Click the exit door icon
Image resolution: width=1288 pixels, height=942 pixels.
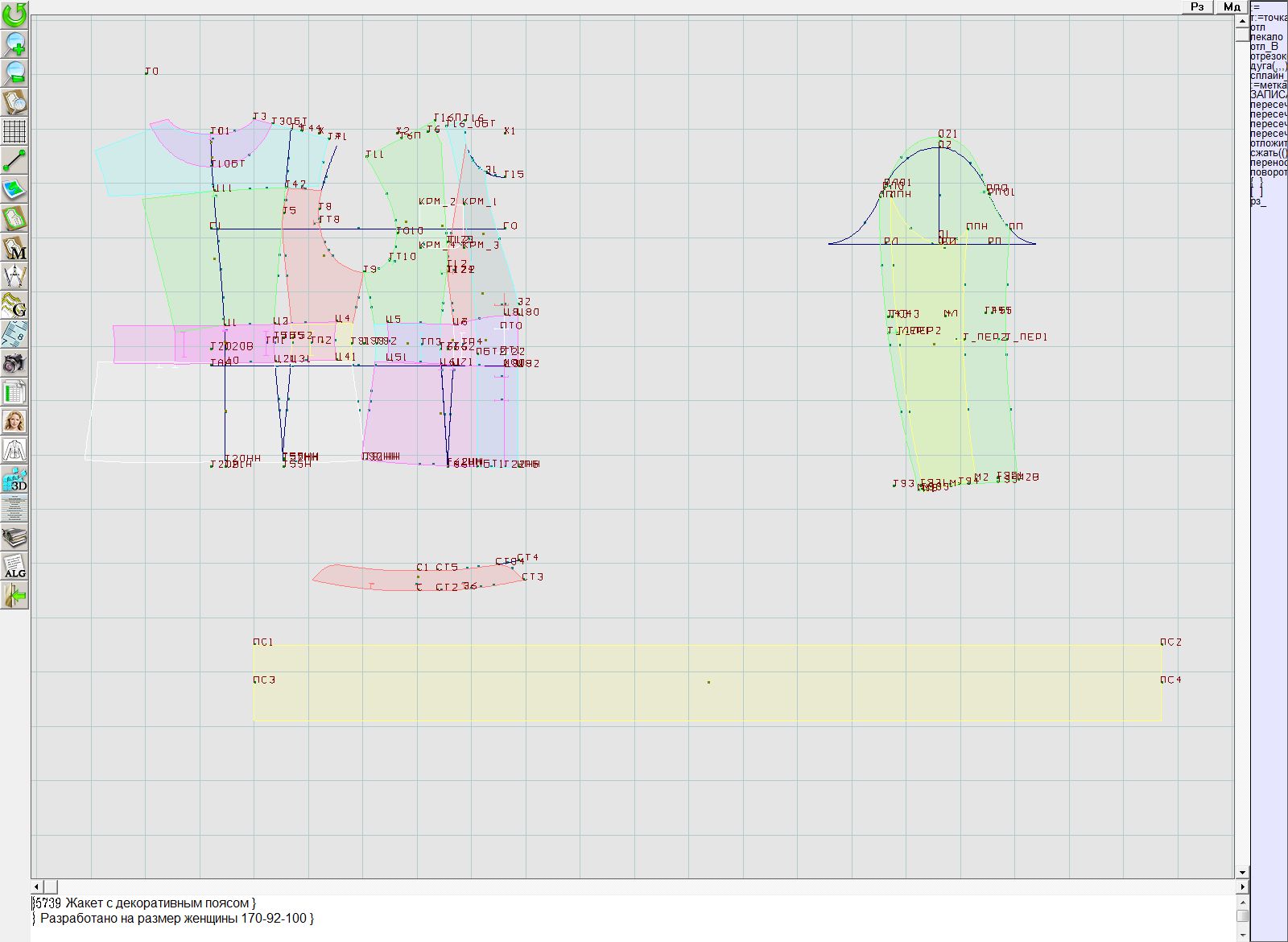(14, 596)
